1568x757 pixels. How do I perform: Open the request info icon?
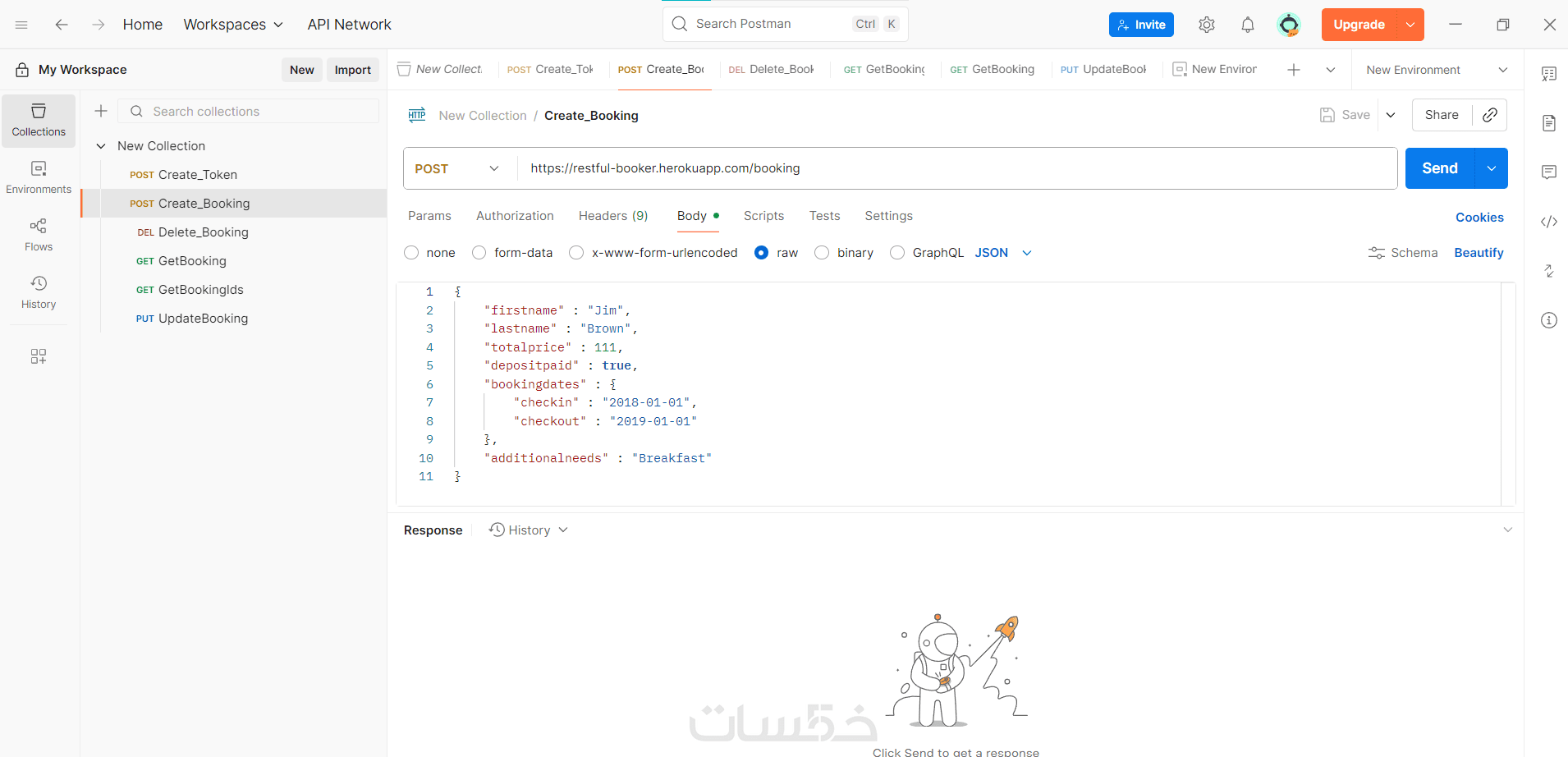(1549, 320)
